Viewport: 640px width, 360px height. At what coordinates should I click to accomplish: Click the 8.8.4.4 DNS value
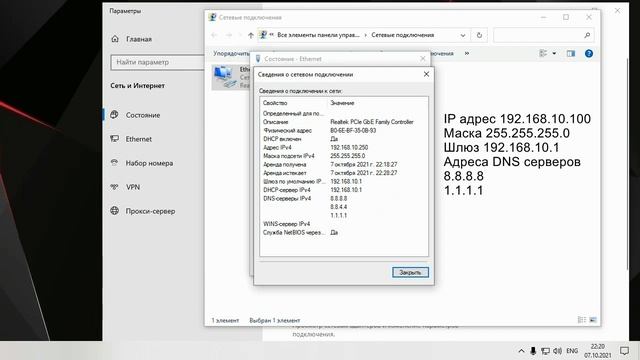339,207
